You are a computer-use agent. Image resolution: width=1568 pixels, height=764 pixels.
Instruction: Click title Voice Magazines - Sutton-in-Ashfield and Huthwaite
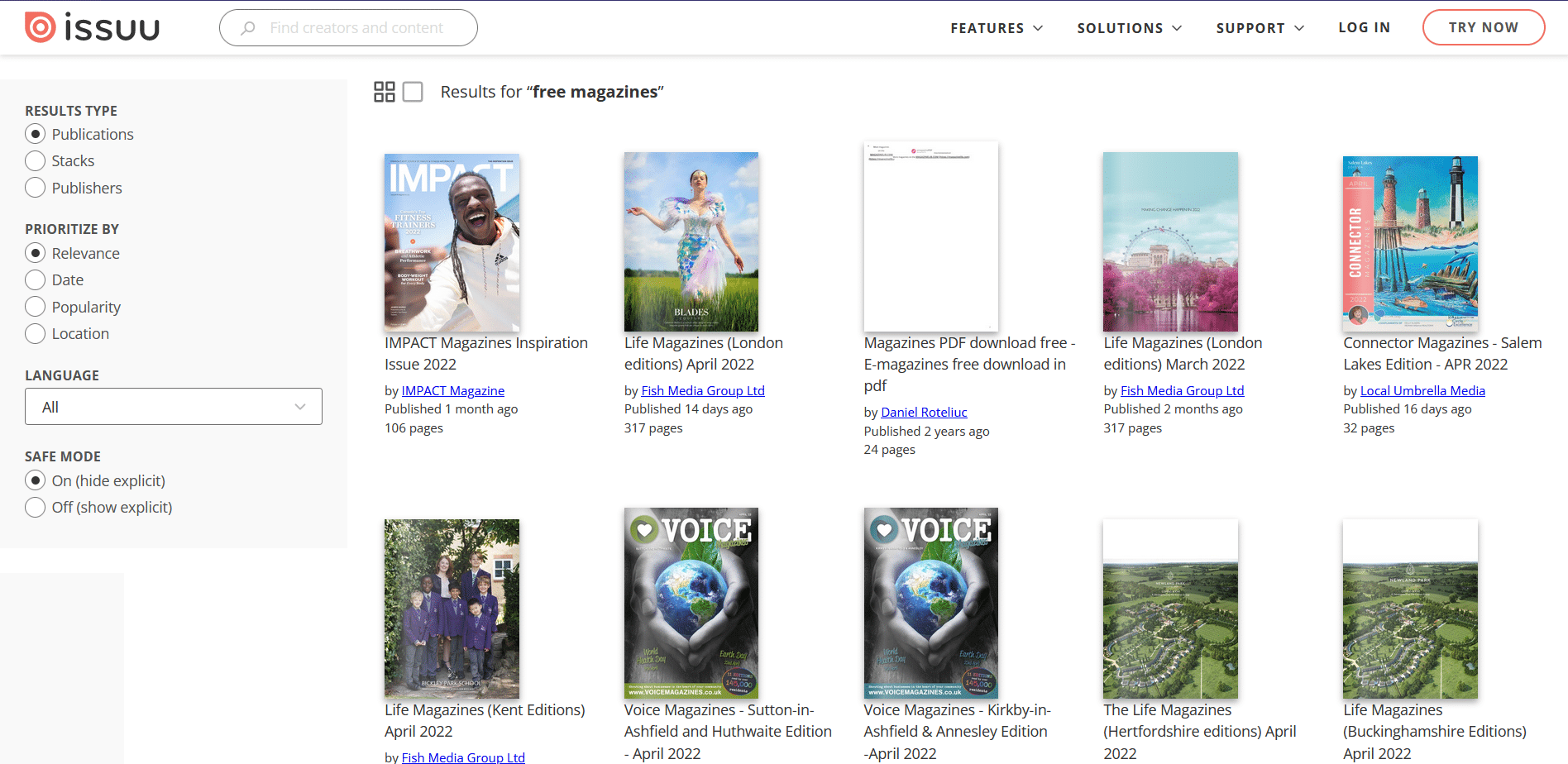tap(728, 732)
